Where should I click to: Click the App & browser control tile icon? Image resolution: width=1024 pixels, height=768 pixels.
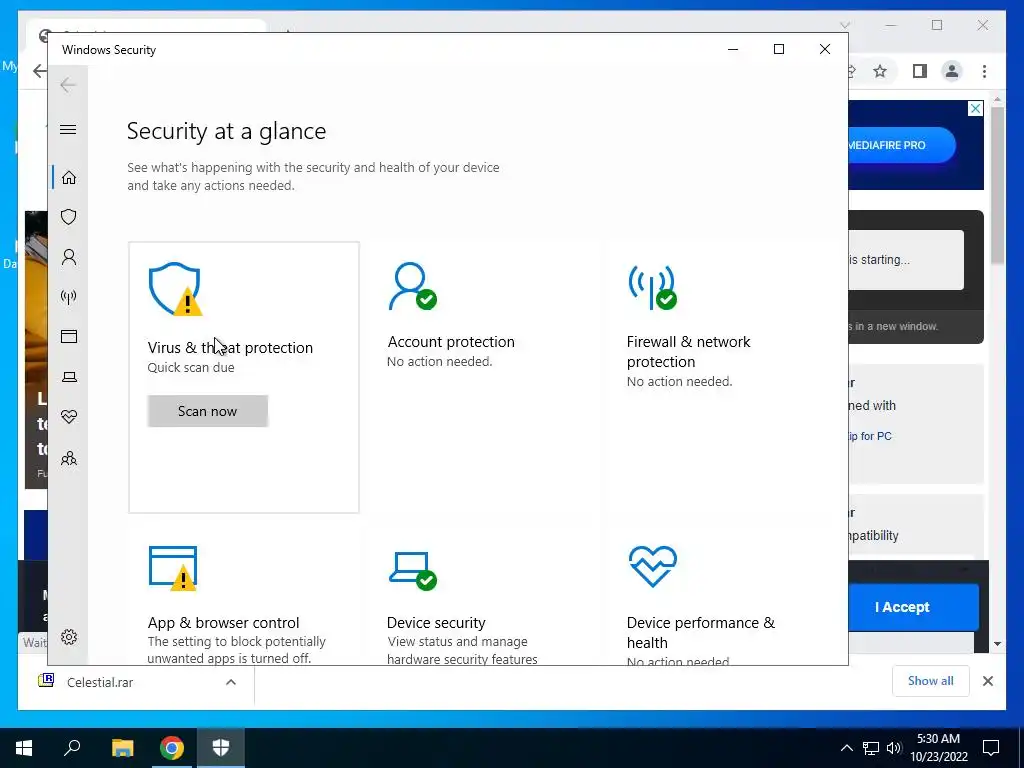click(173, 568)
